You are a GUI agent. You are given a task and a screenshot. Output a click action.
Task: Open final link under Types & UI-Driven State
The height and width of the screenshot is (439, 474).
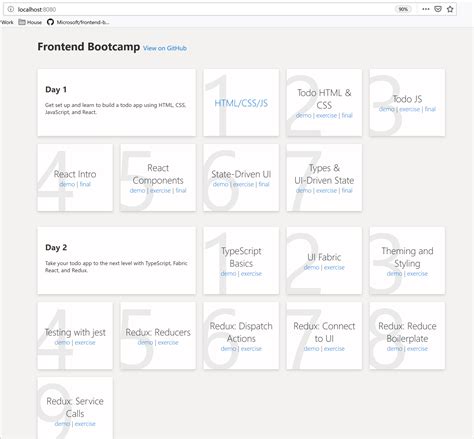tap(347, 190)
